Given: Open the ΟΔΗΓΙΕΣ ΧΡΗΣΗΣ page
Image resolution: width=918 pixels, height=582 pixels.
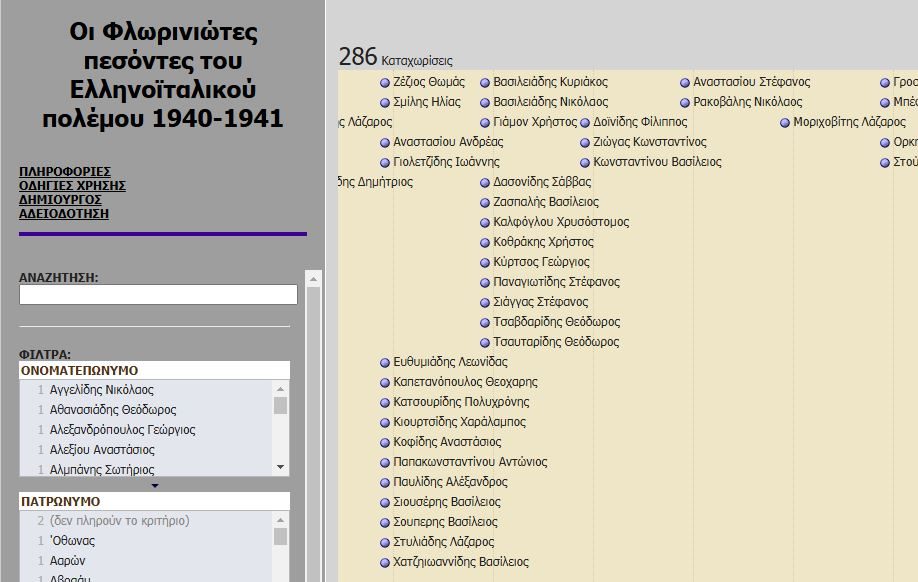Looking at the screenshot, I should (x=72, y=186).
